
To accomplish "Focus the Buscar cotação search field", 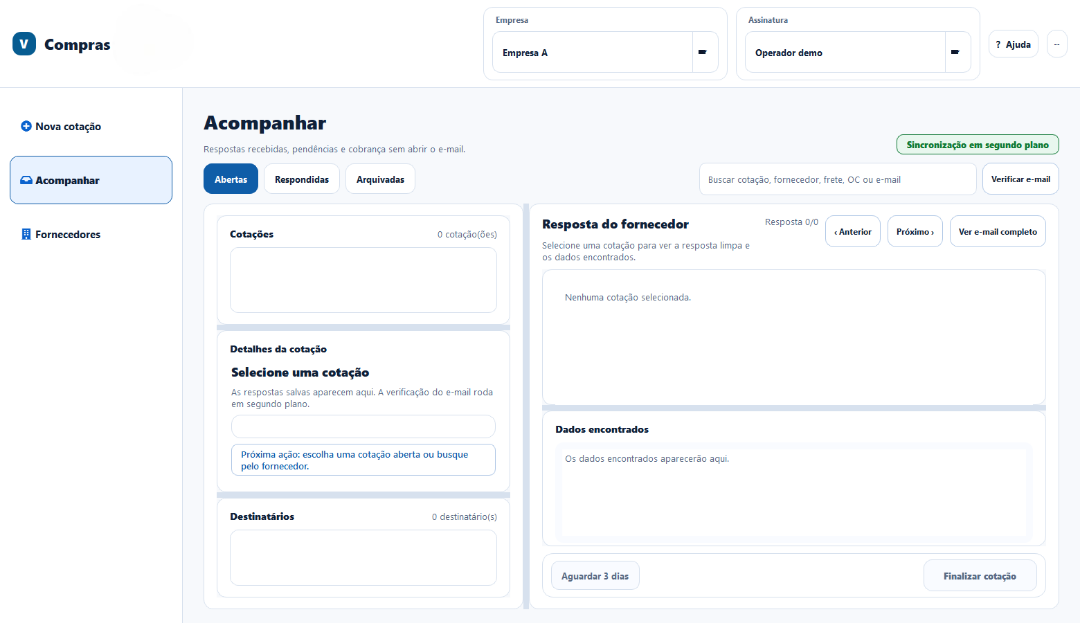I will pos(838,179).
